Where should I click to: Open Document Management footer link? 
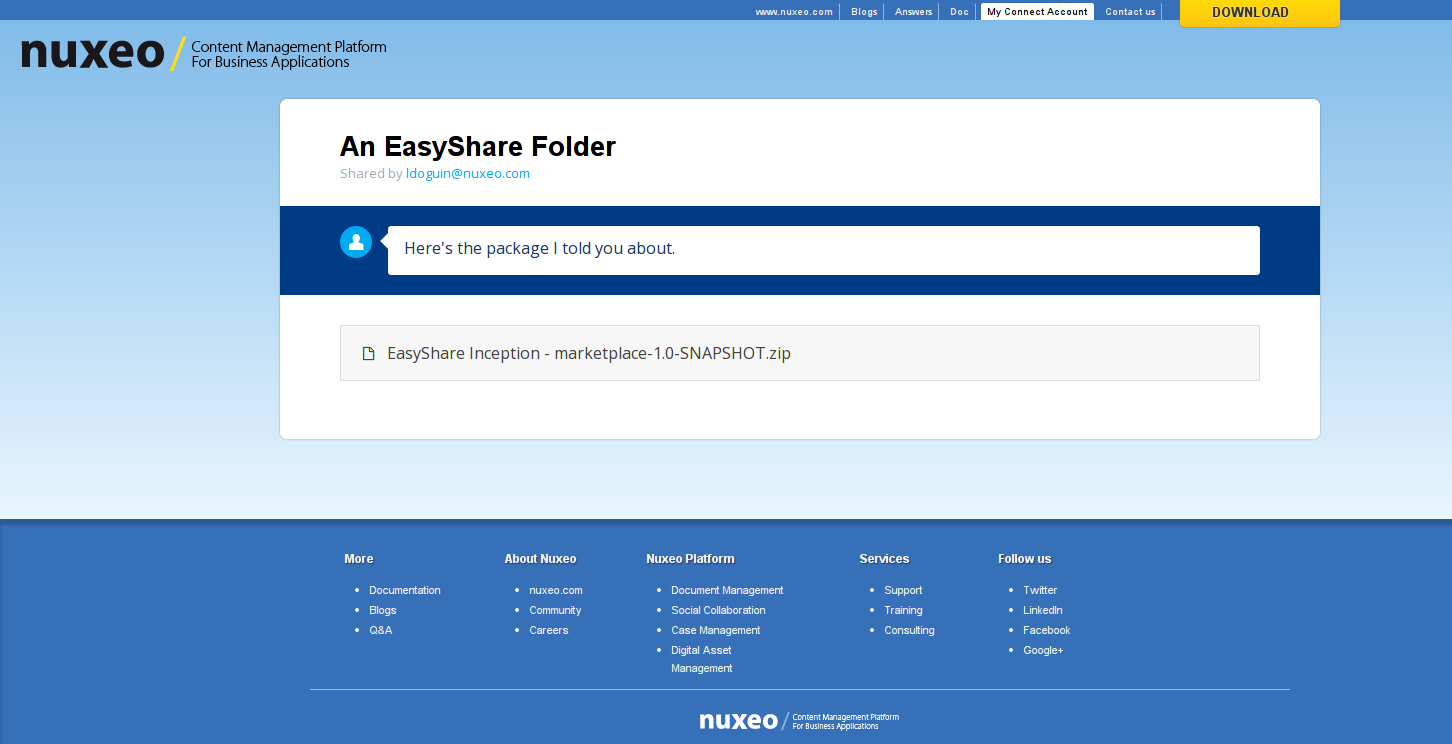click(727, 590)
